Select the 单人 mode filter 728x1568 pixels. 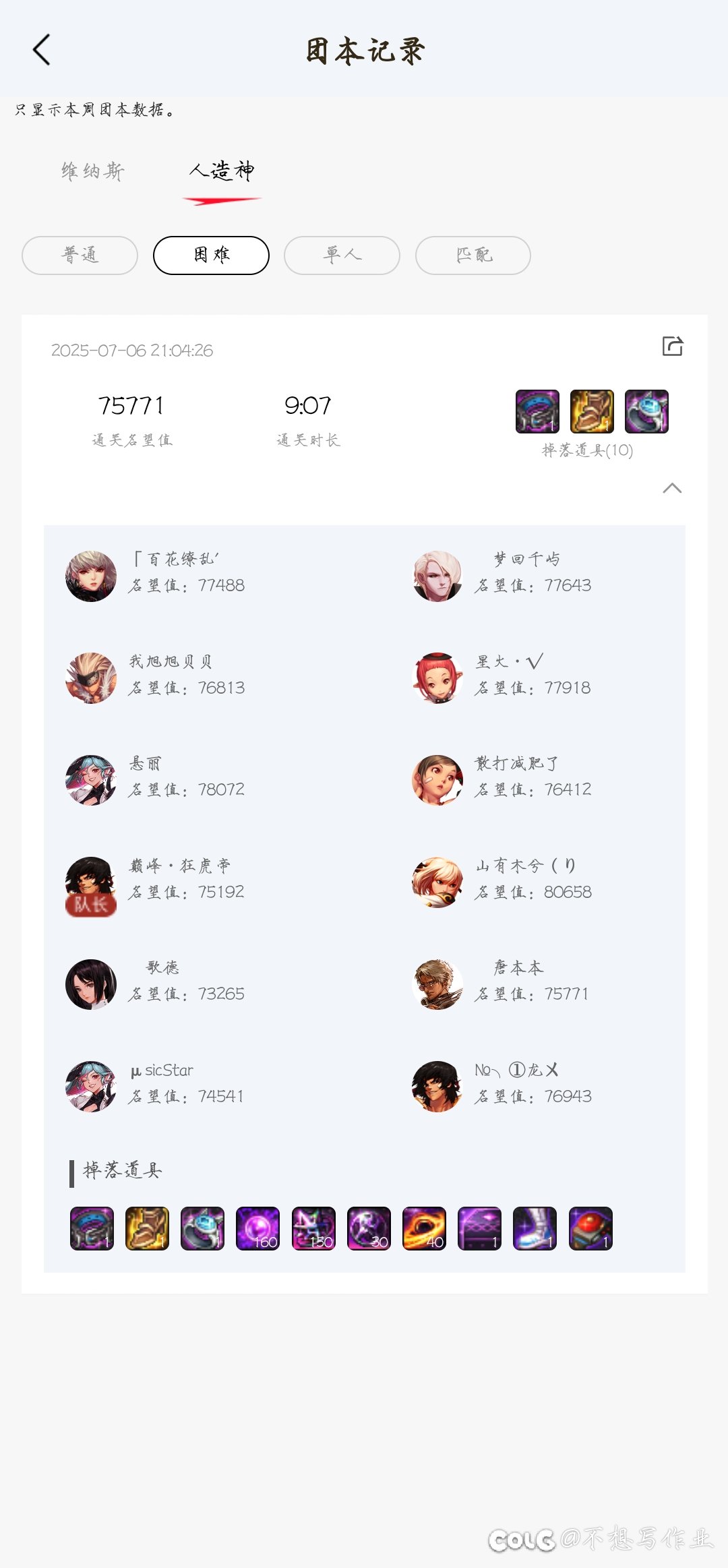342,255
